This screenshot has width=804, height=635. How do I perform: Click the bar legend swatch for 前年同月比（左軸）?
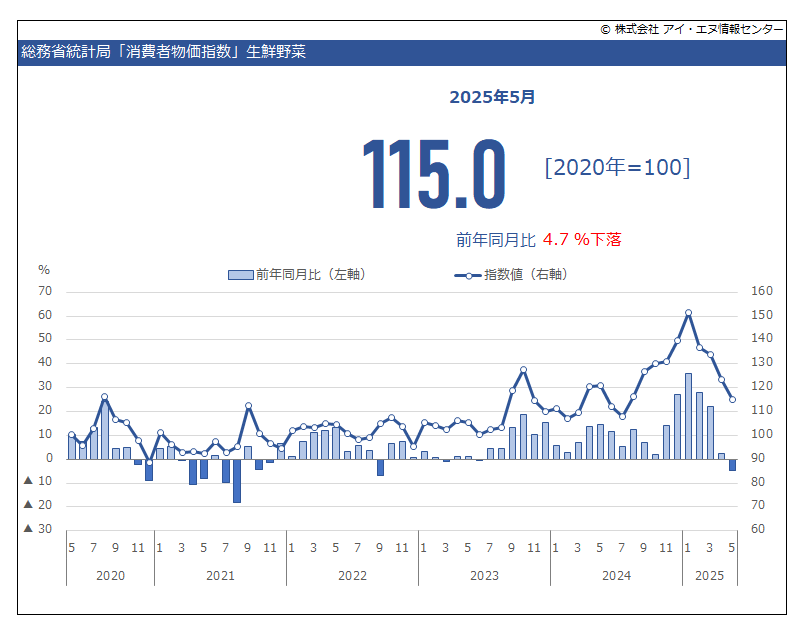point(240,275)
